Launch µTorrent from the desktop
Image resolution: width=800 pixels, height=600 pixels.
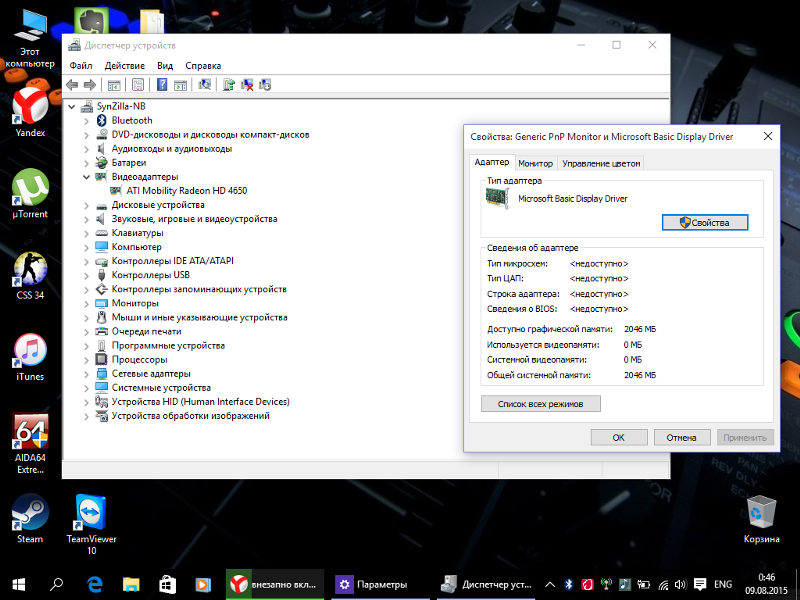(30, 194)
